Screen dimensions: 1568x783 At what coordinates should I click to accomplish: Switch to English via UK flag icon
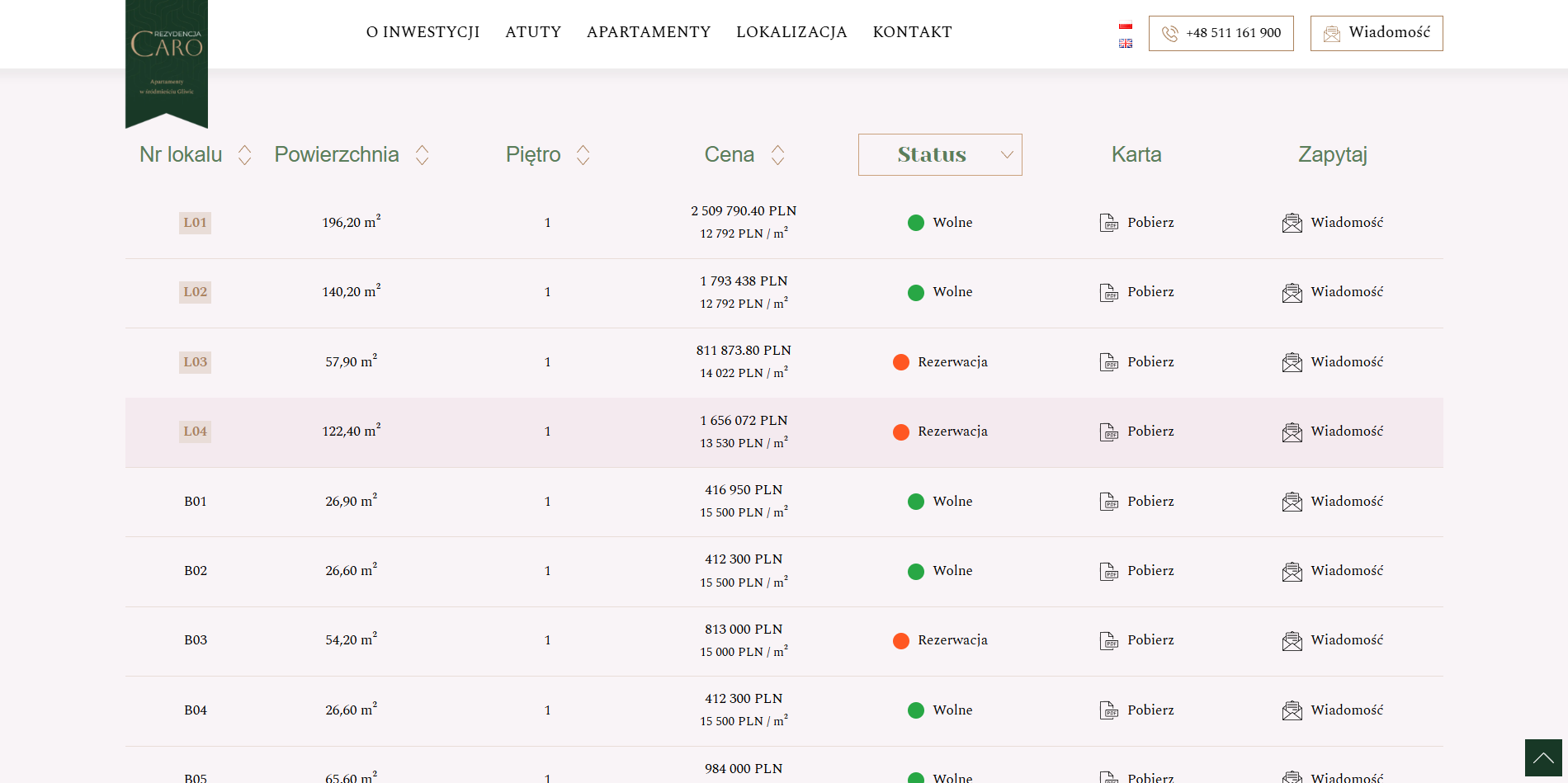pyautogui.click(x=1126, y=44)
